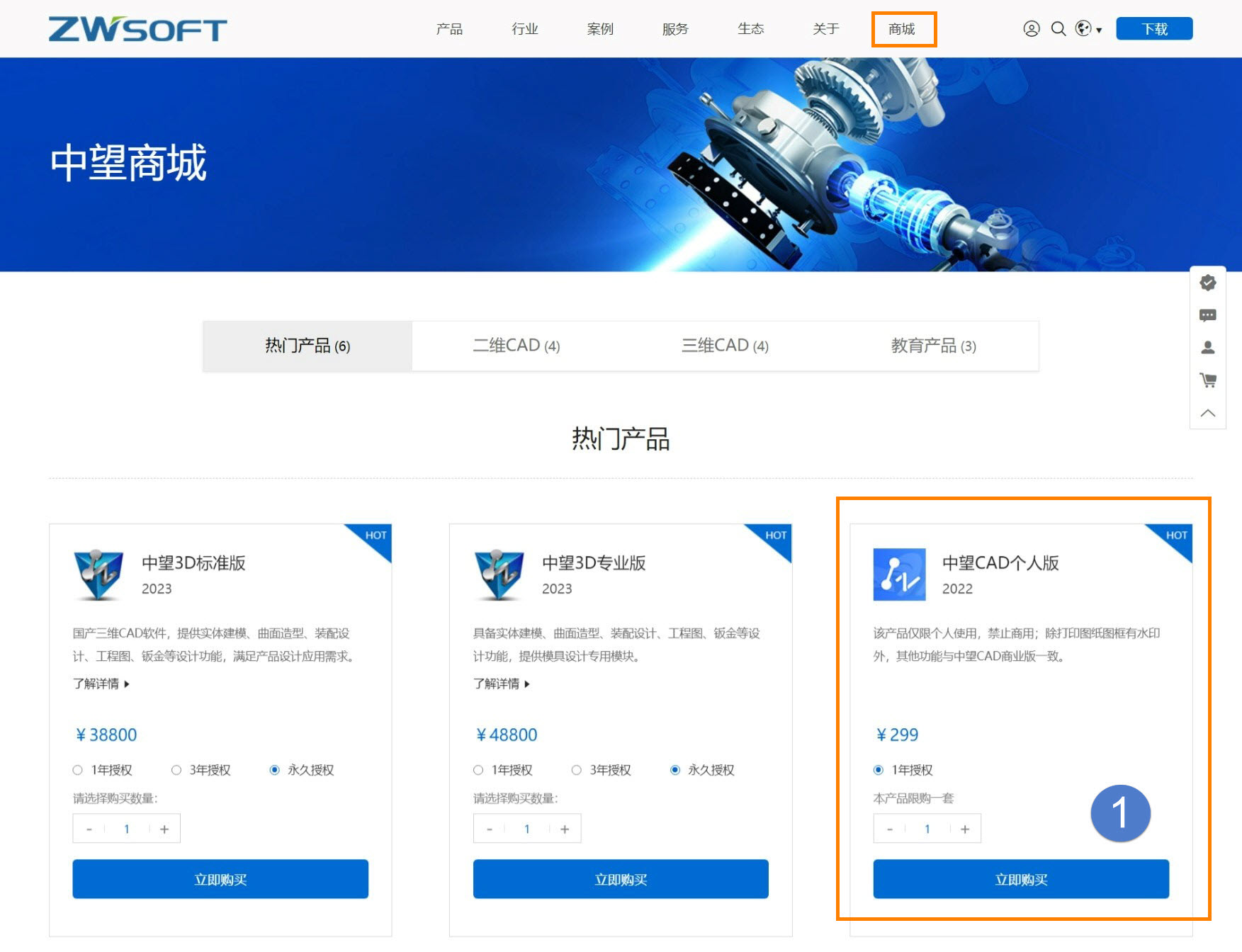
Task: Select 永久授权 for 中望3D标准版
Action: pos(275,770)
